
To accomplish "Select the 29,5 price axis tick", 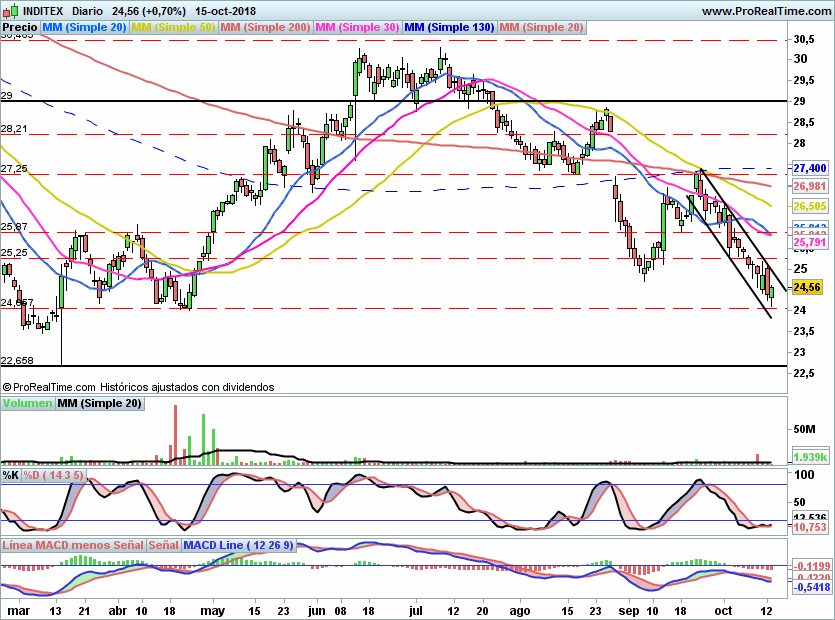I will [804, 80].
